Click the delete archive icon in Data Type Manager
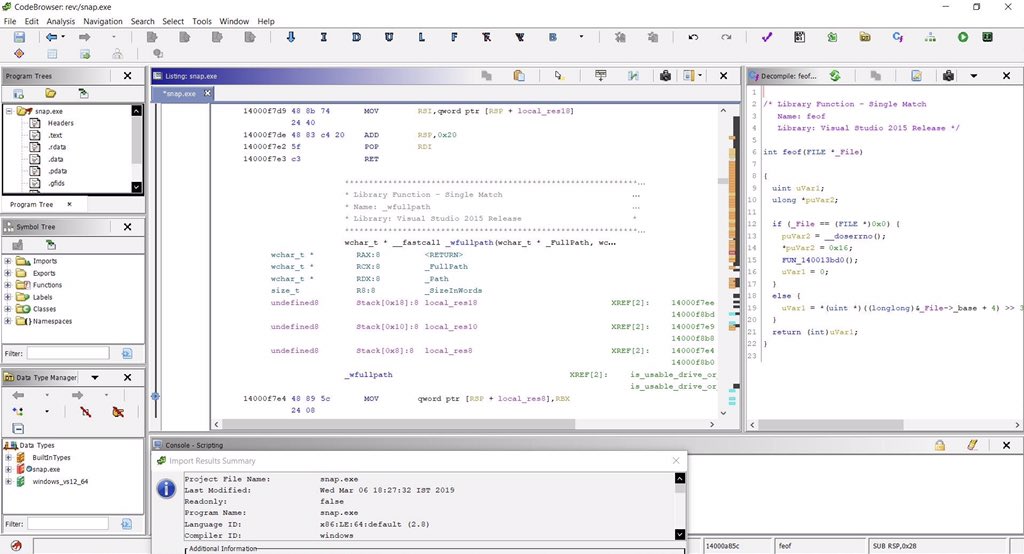This screenshot has width=1024, height=554. (x=118, y=412)
